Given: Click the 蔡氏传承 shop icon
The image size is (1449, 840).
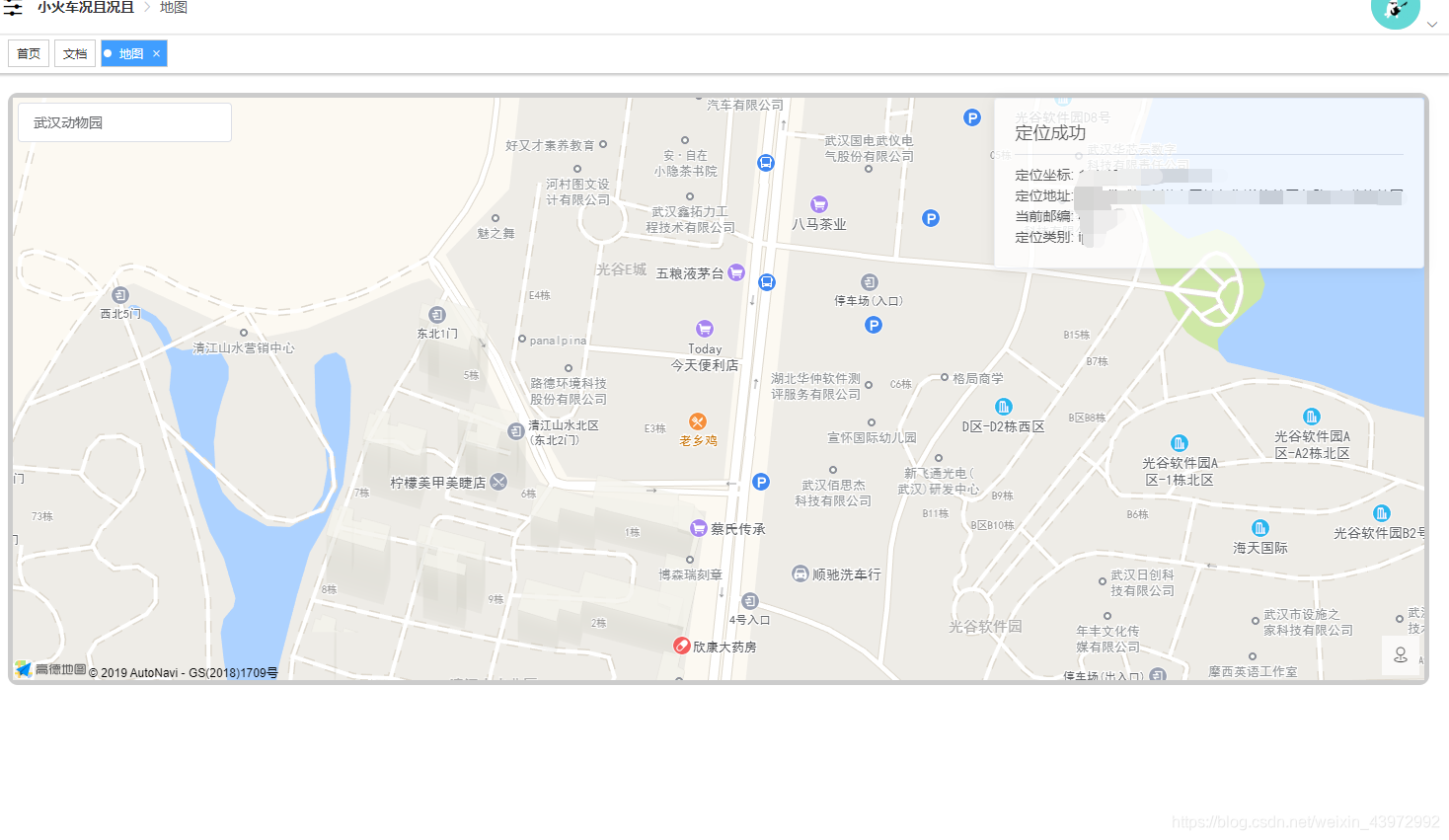Looking at the screenshot, I should [x=699, y=528].
